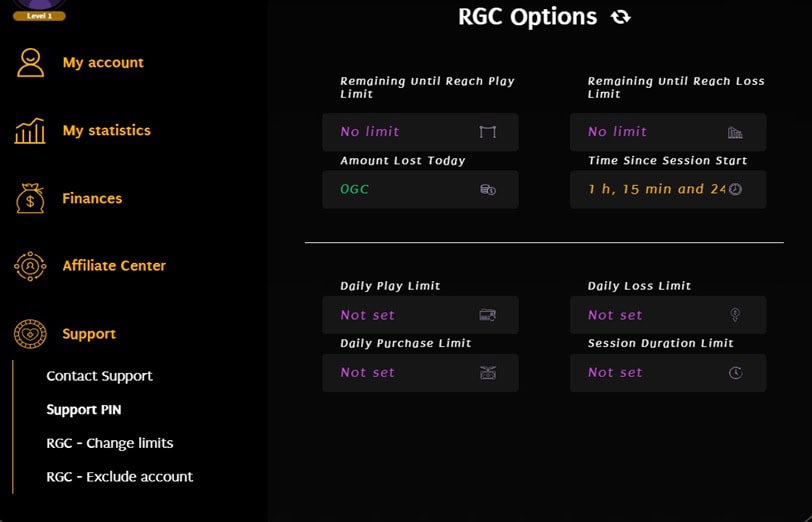Collapse the Support menu section
Viewport: 812px width, 522px height.
coord(89,334)
